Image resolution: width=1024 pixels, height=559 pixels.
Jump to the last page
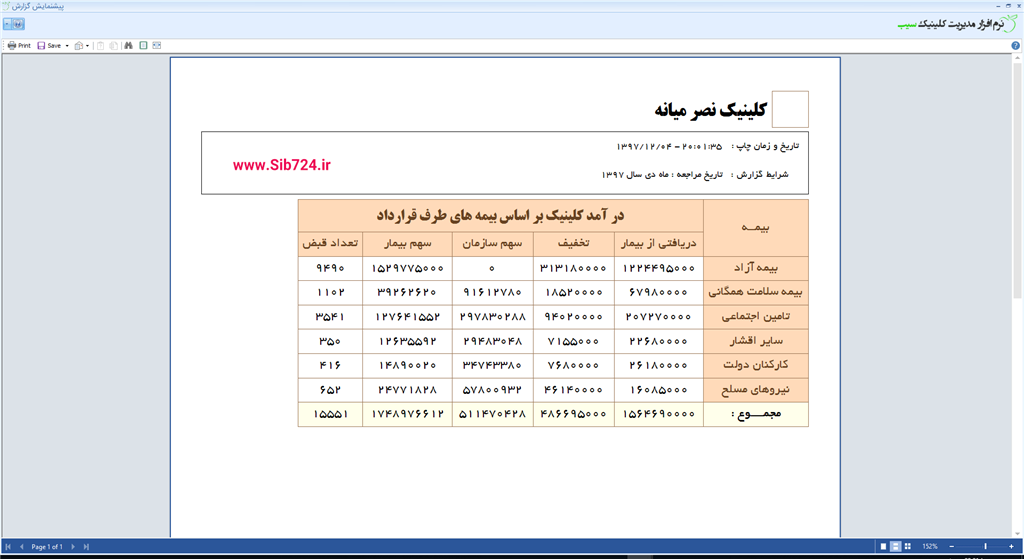86,547
